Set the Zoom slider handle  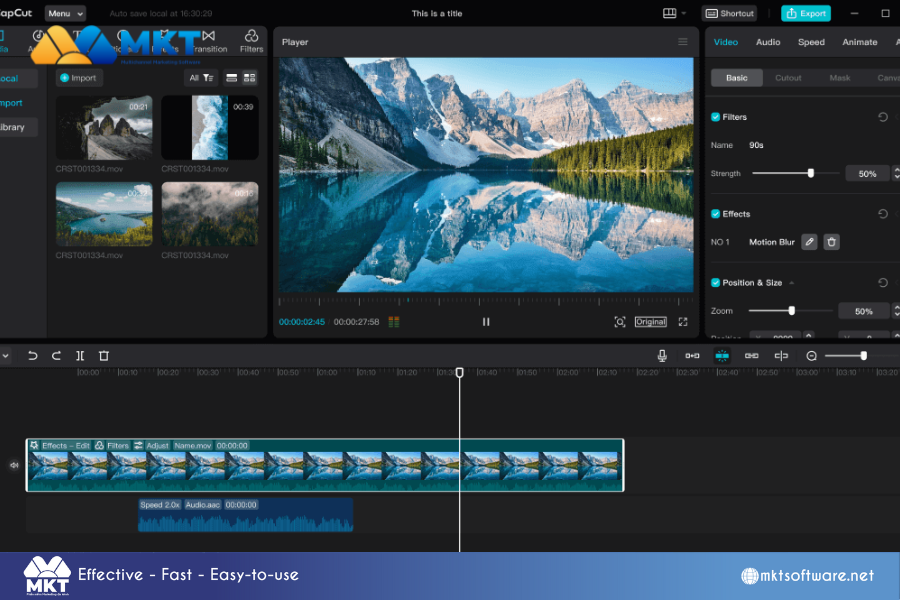coord(792,311)
